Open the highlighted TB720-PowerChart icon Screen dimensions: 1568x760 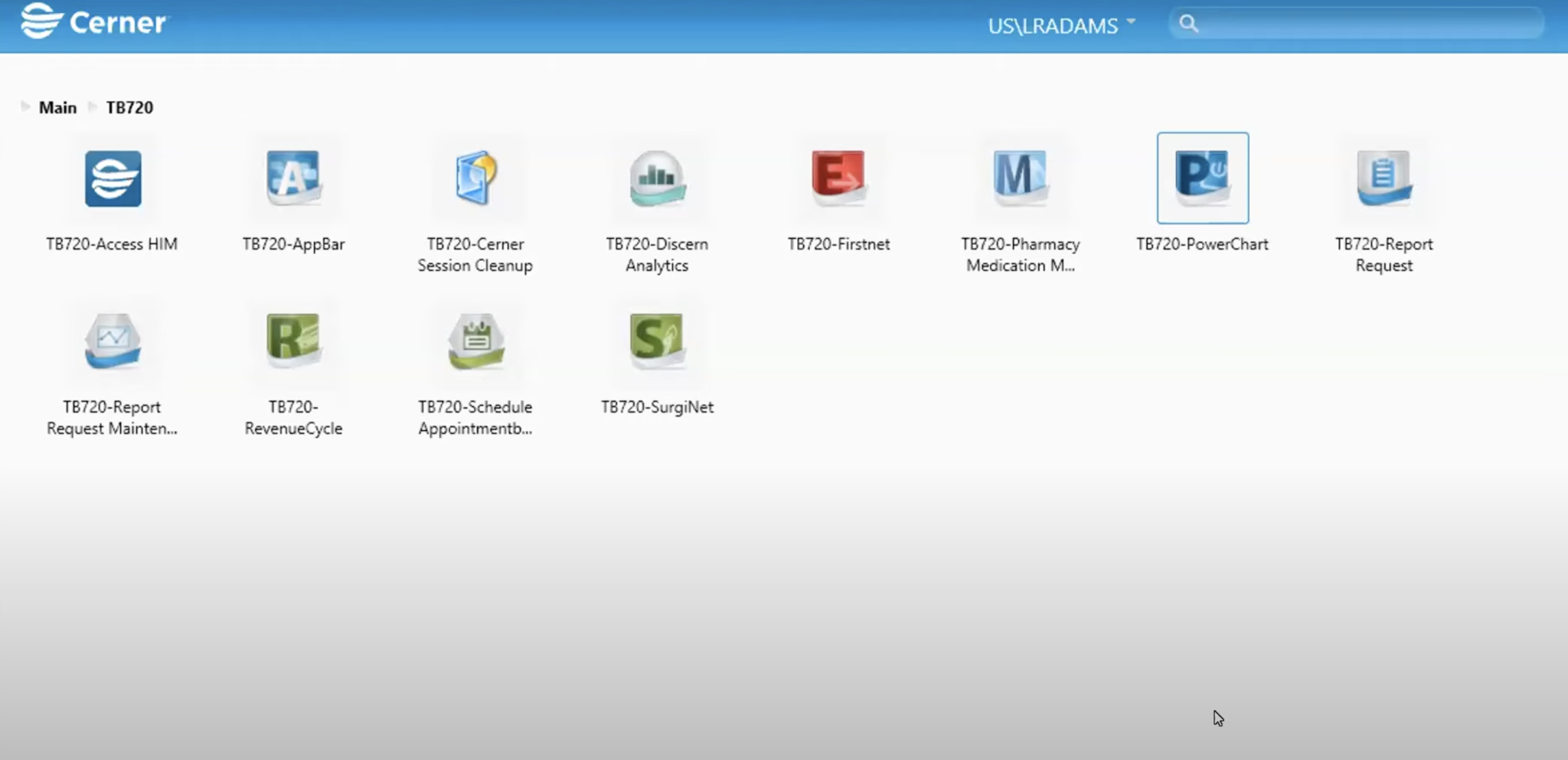click(x=1203, y=178)
